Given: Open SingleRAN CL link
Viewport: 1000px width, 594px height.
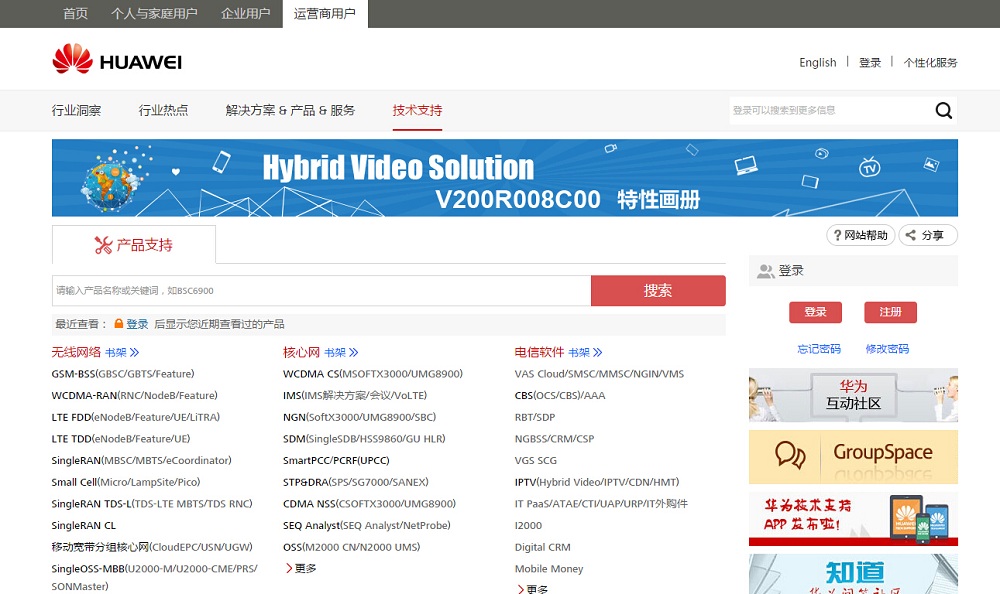Looking at the screenshot, I should click(84, 526).
